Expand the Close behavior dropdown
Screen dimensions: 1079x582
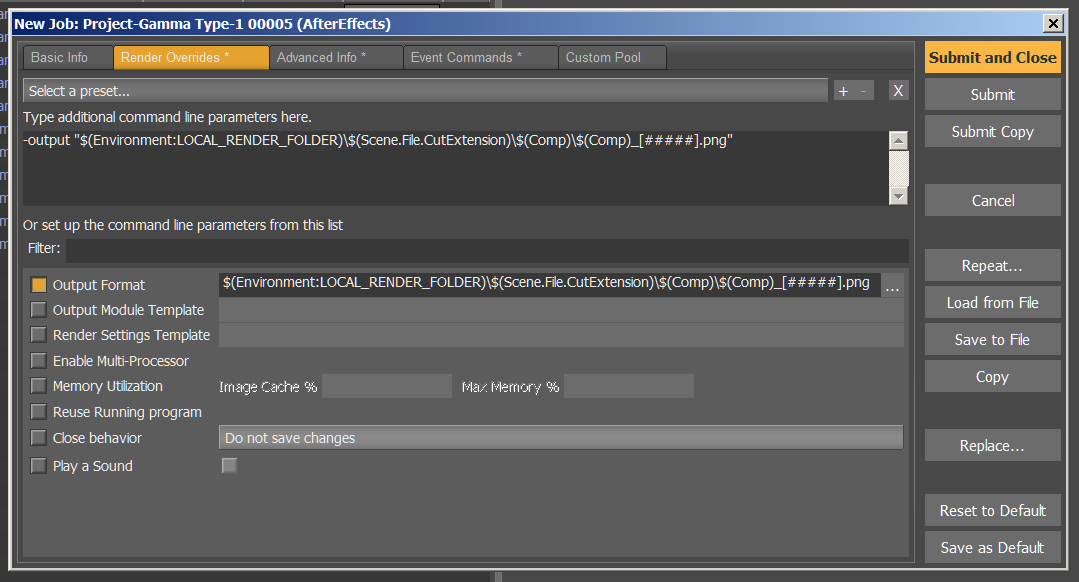560,438
